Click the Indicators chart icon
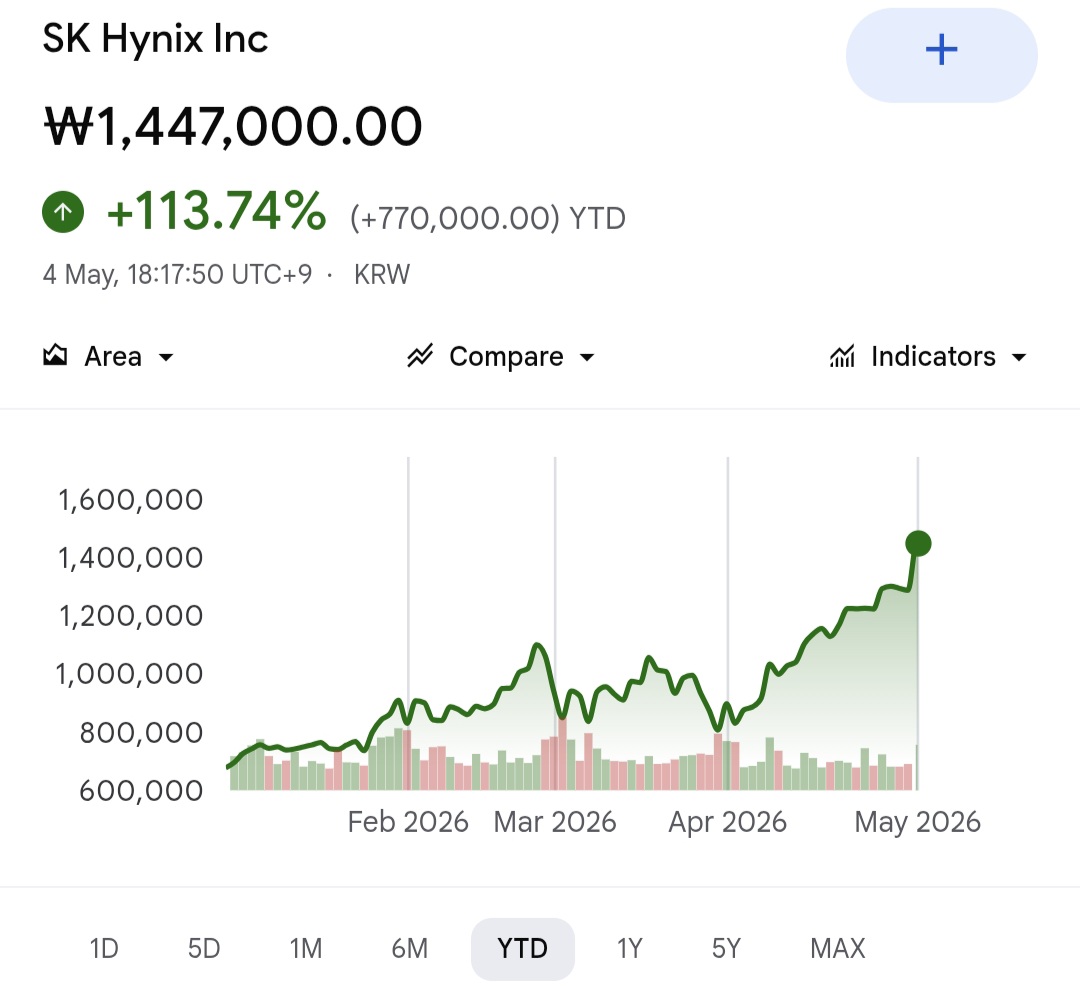Viewport: 1080px width, 1001px height. tap(842, 355)
